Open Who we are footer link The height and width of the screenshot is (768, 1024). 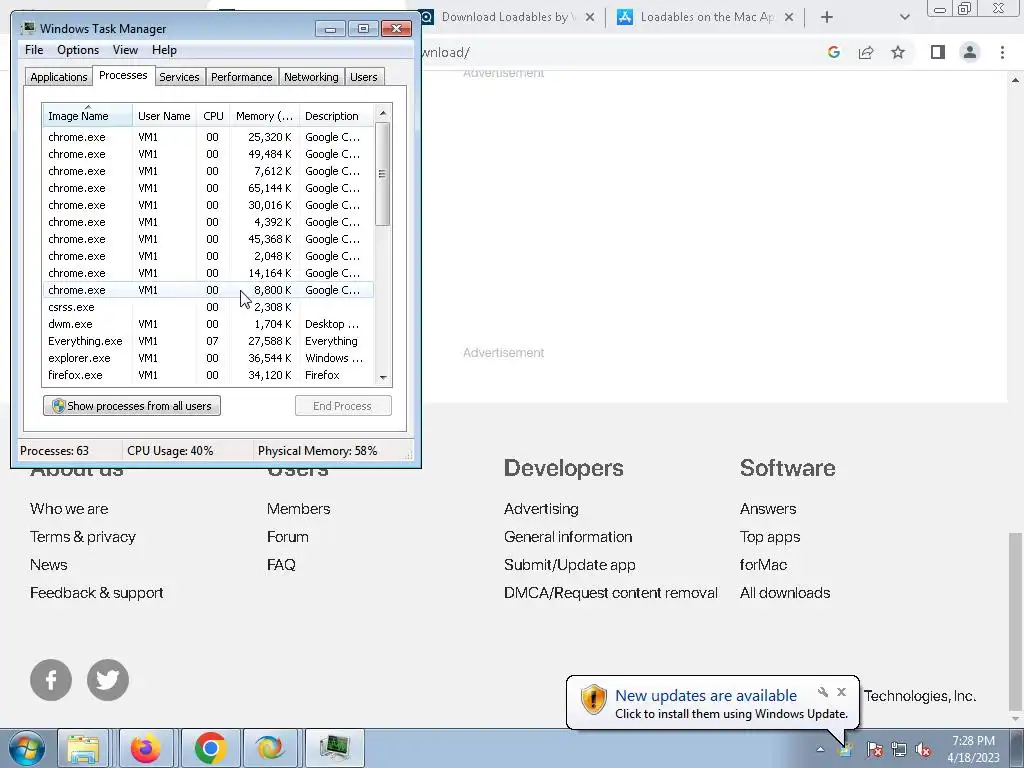click(x=69, y=509)
